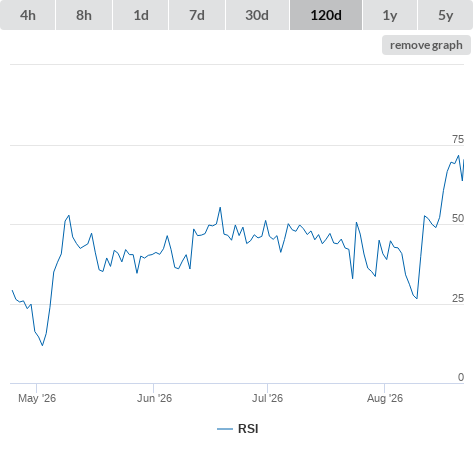The height and width of the screenshot is (455, 474).
Task: Select the 5y time range tab
Action: coord(445,15)
